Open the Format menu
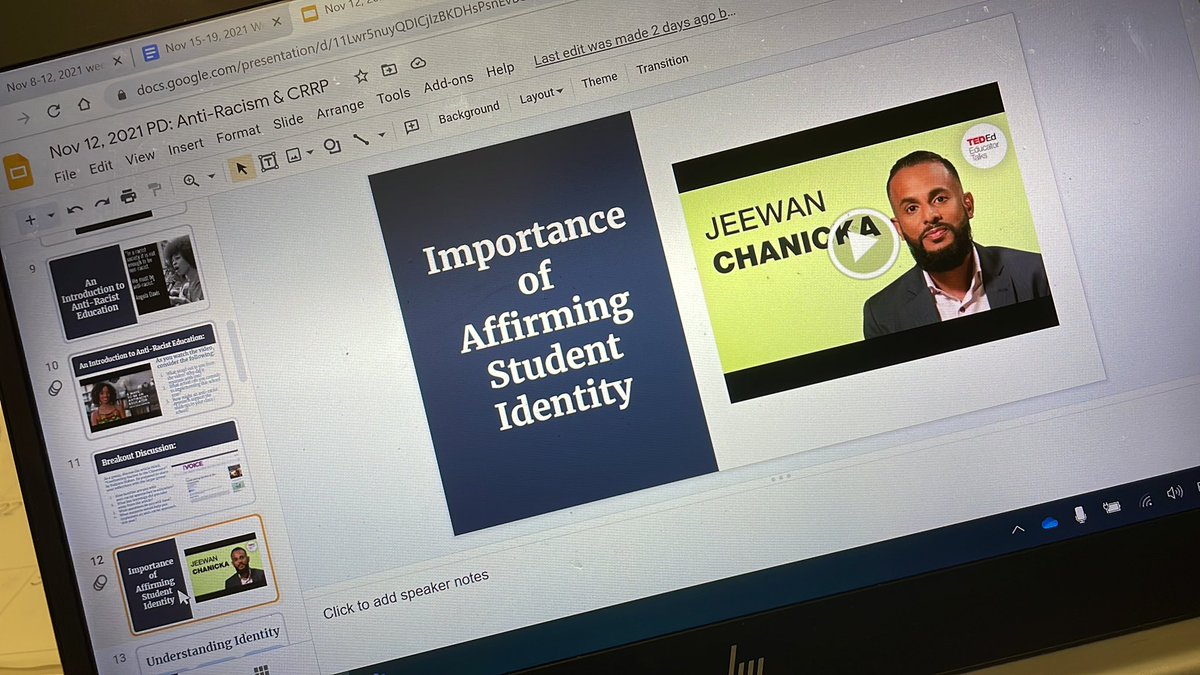The image size is (1200, 675). click(238, 133)
